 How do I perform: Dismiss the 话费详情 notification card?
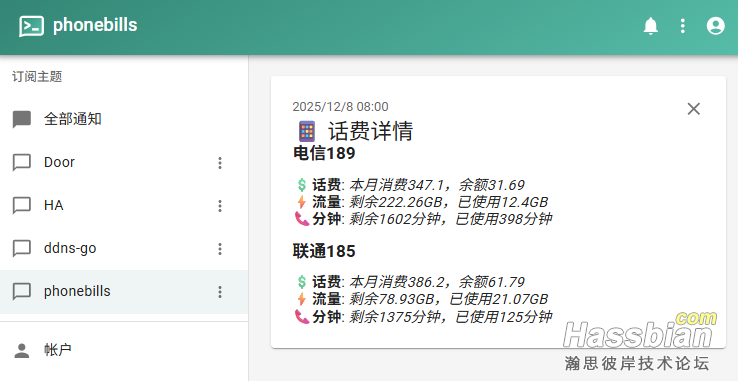tap(693, 109)
